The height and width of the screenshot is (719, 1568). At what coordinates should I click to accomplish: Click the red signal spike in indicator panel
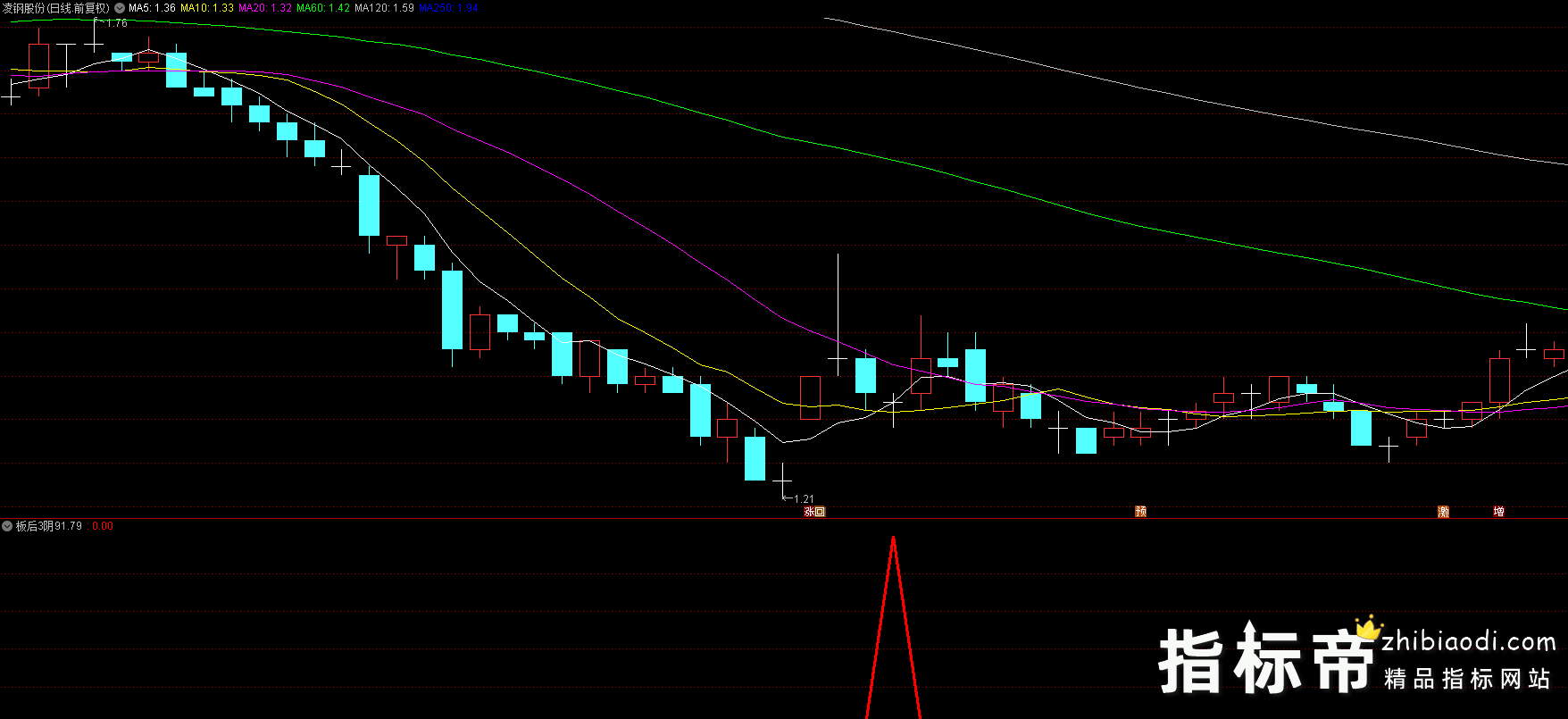point(893,627)
